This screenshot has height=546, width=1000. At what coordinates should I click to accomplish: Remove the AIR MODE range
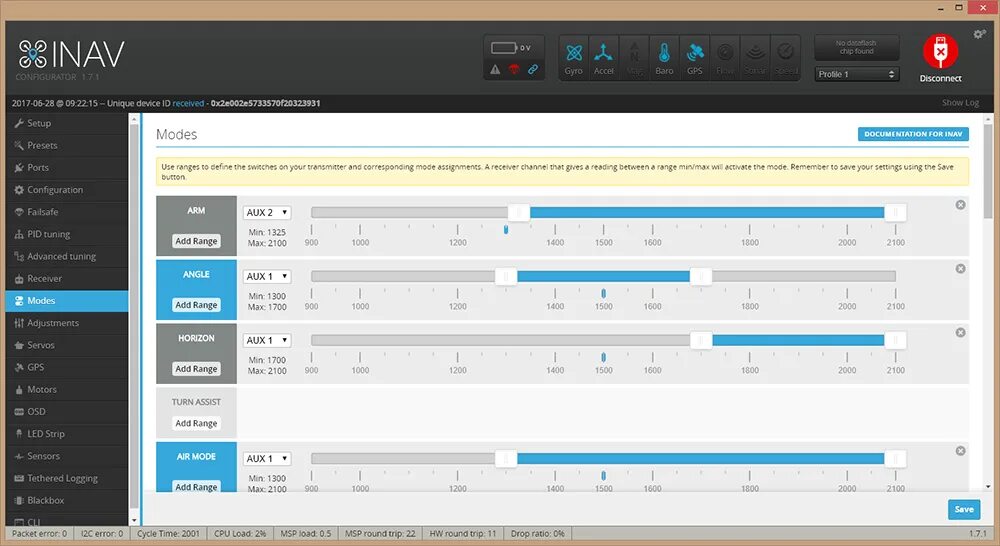(960, 451)
